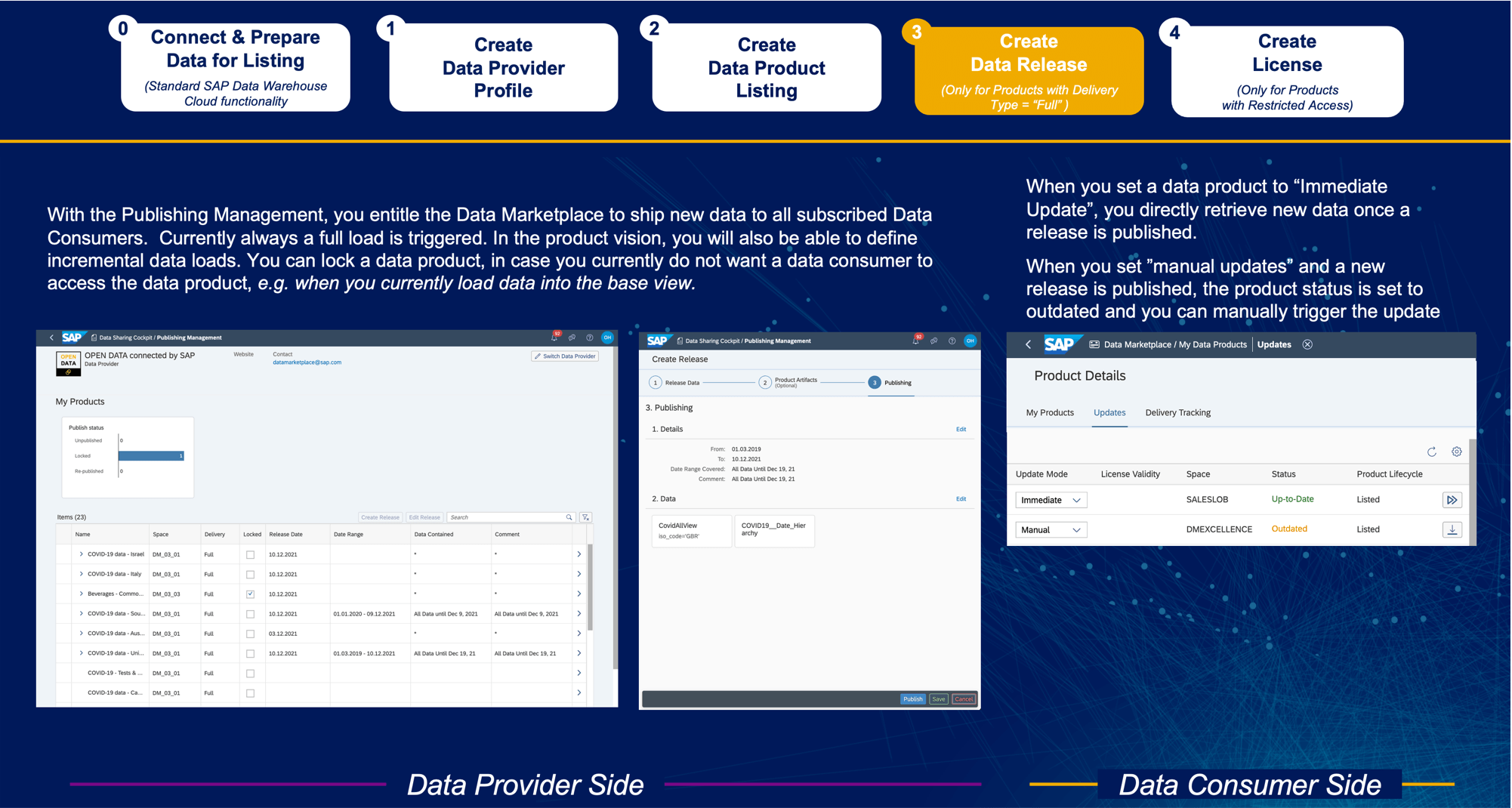Select the Updates tab under Product Details
1512x808 pixels.
1109,412
